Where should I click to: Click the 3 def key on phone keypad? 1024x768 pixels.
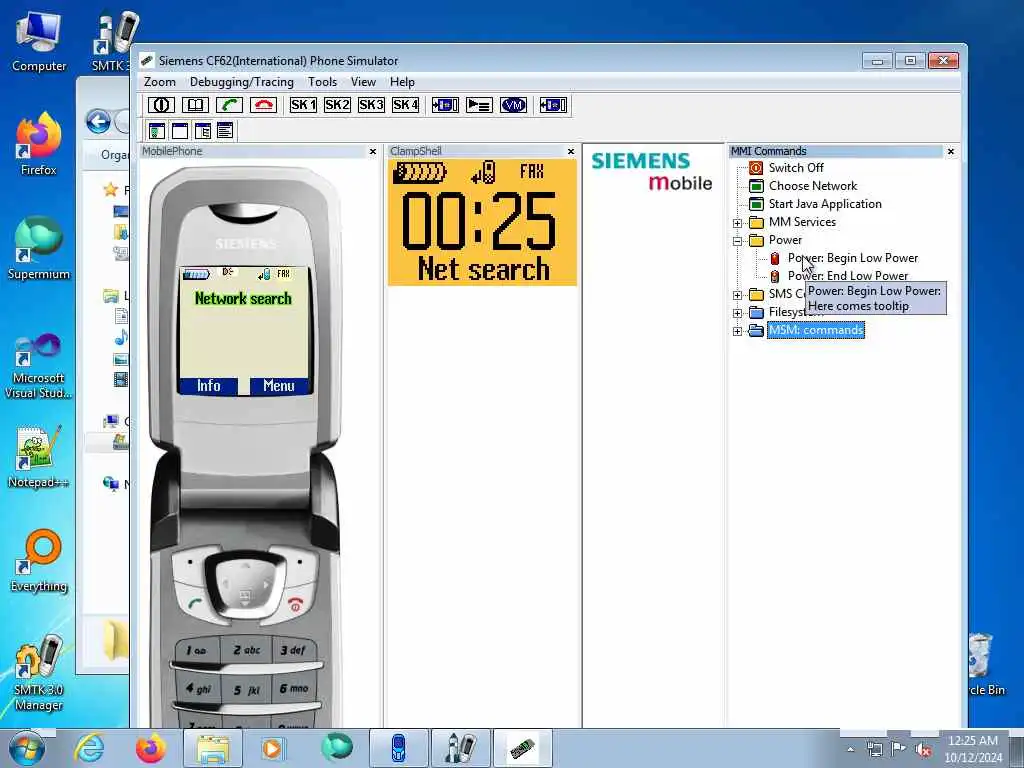293,650
